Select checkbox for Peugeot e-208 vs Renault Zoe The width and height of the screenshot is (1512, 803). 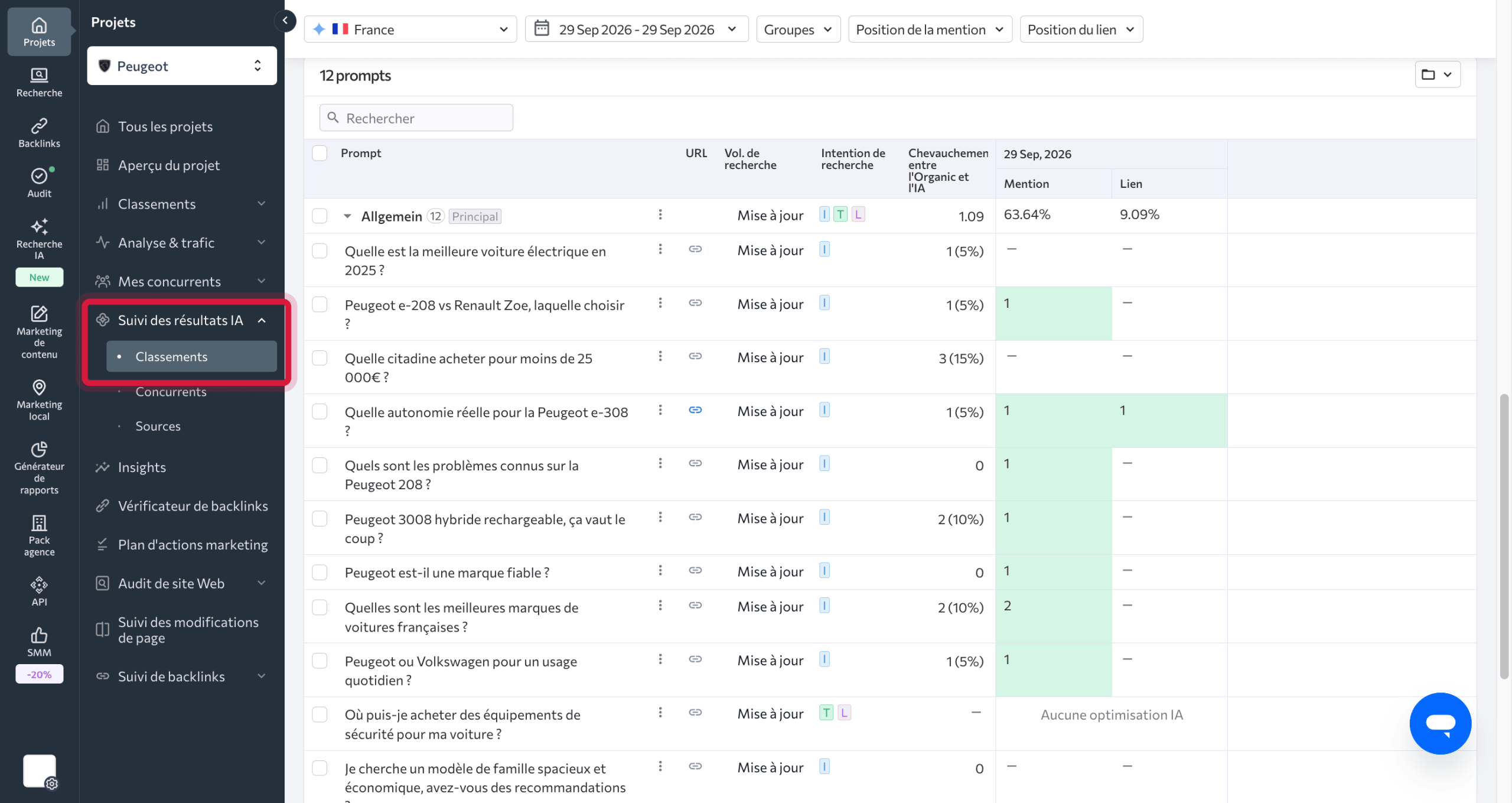(320, 304)
